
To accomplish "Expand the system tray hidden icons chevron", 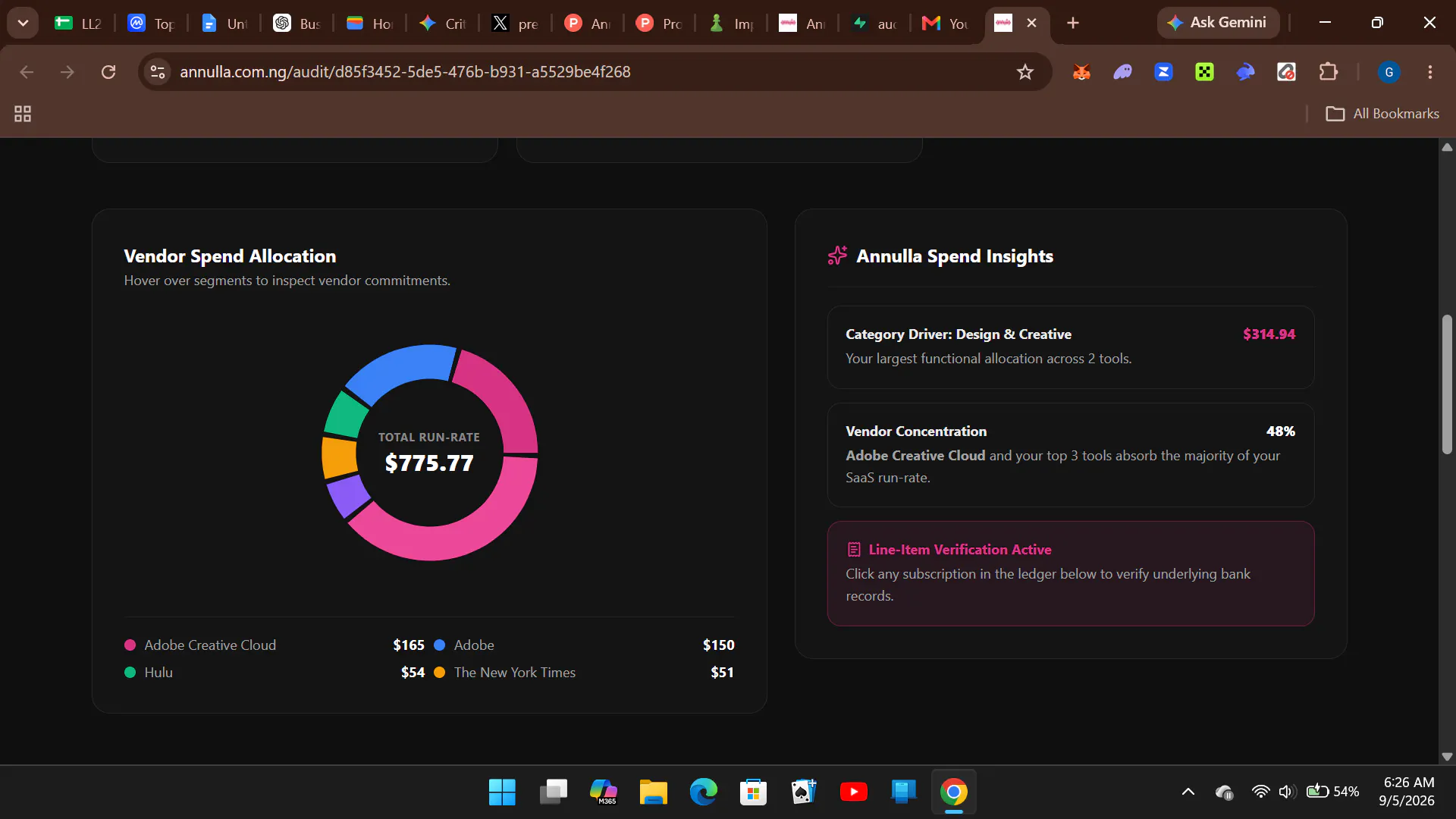I will click(1188, 792).
